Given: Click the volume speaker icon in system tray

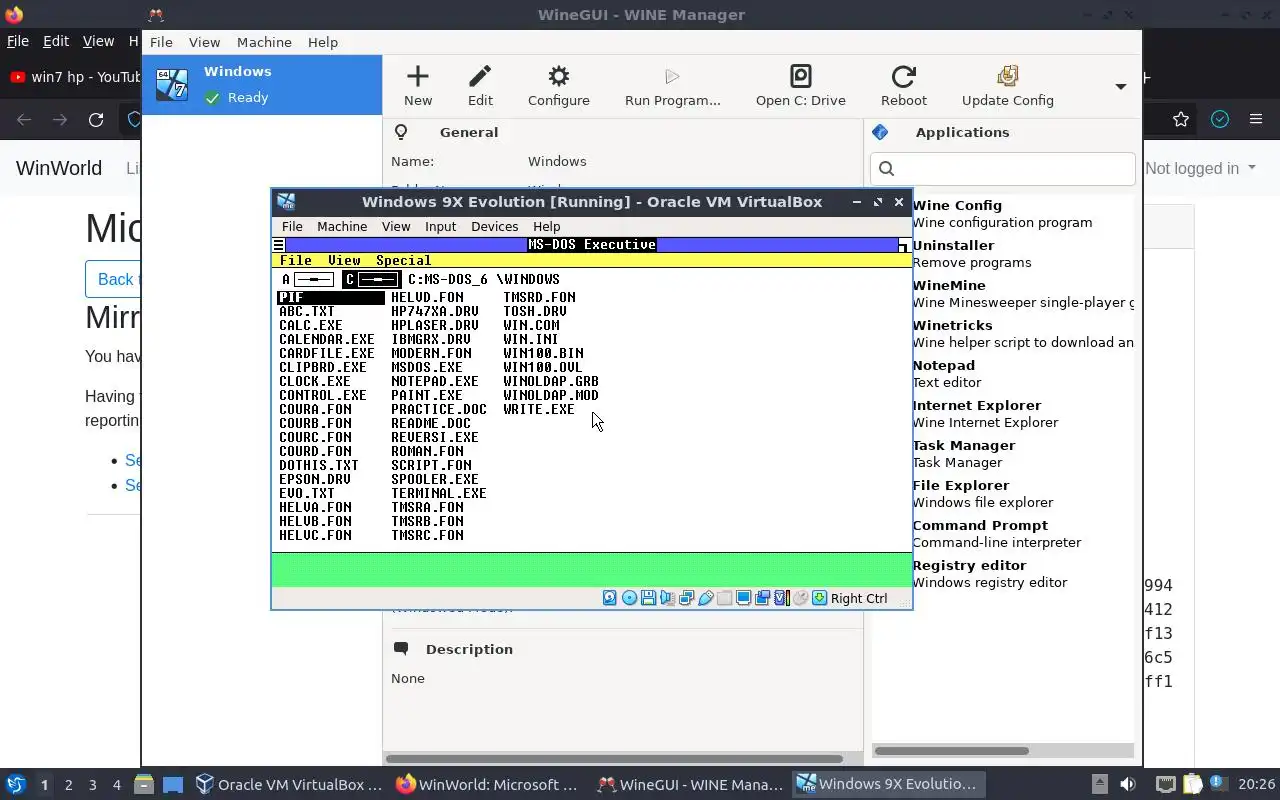Looking at the screenshot, I should pos(1128,785).
